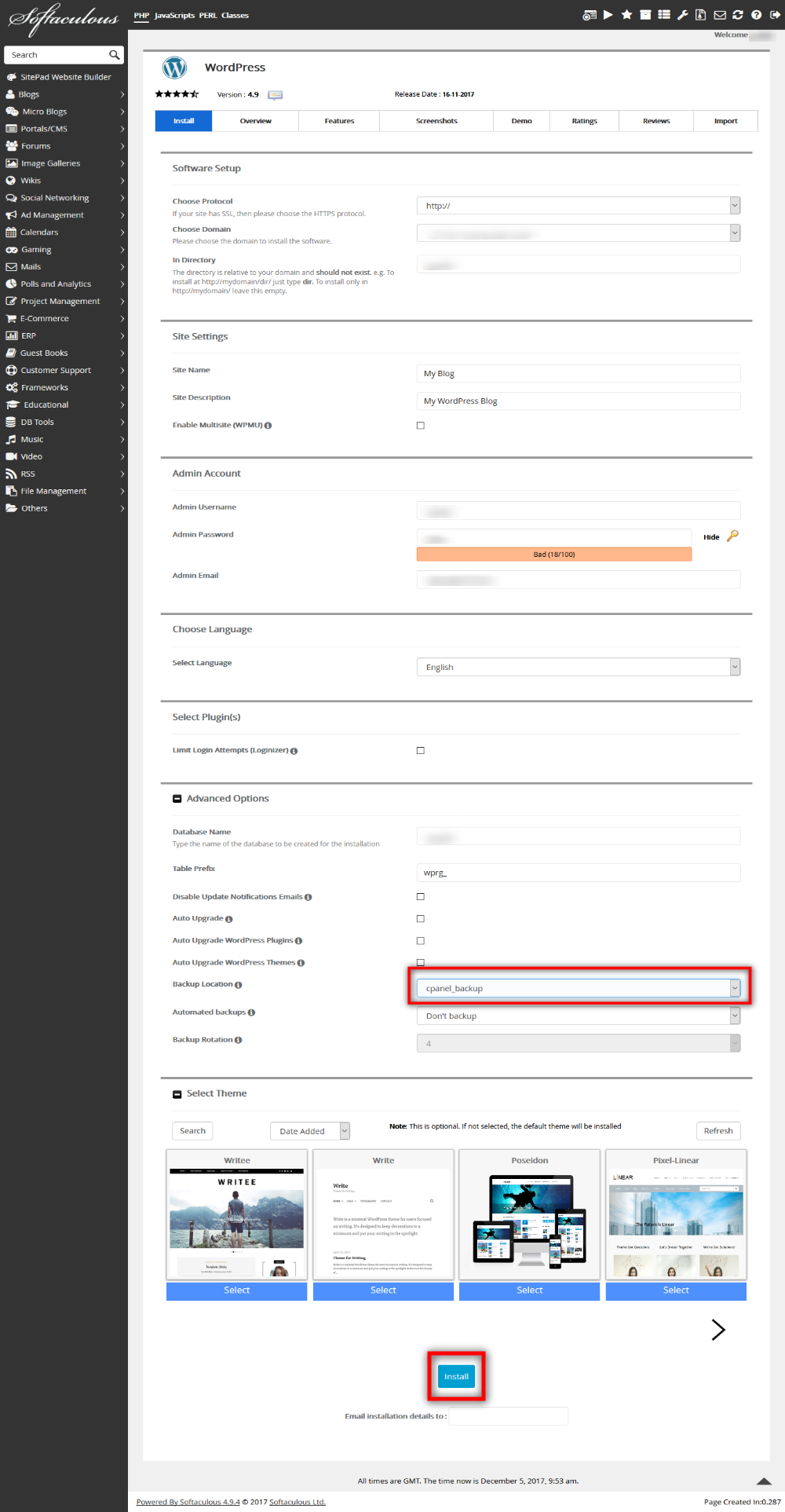
Task: Click the Pixel-Linear theme thumbnail
Action: pos(676,1223)
